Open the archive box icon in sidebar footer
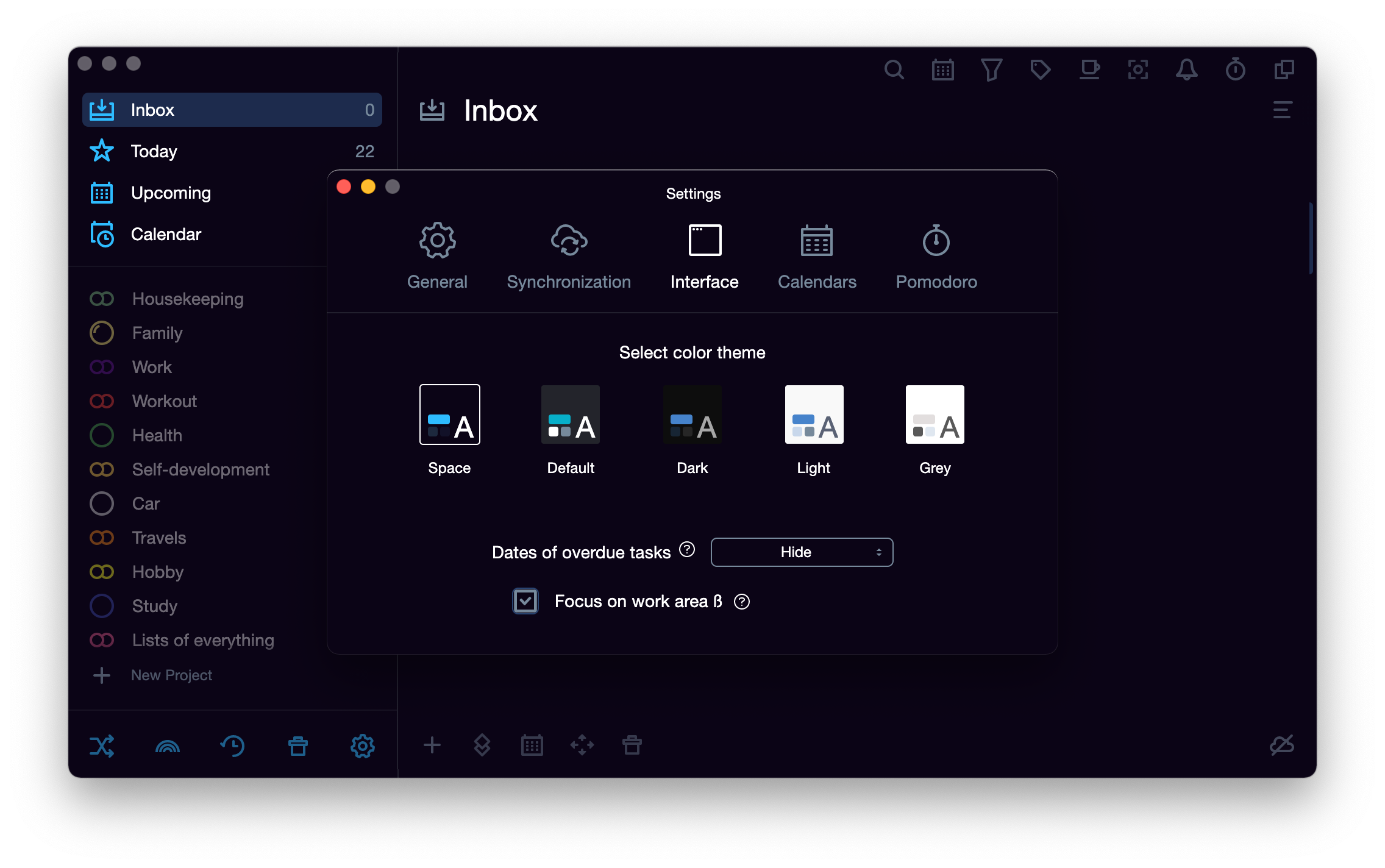The height and width of the screenshot is (868, 1385). (298, 745)
